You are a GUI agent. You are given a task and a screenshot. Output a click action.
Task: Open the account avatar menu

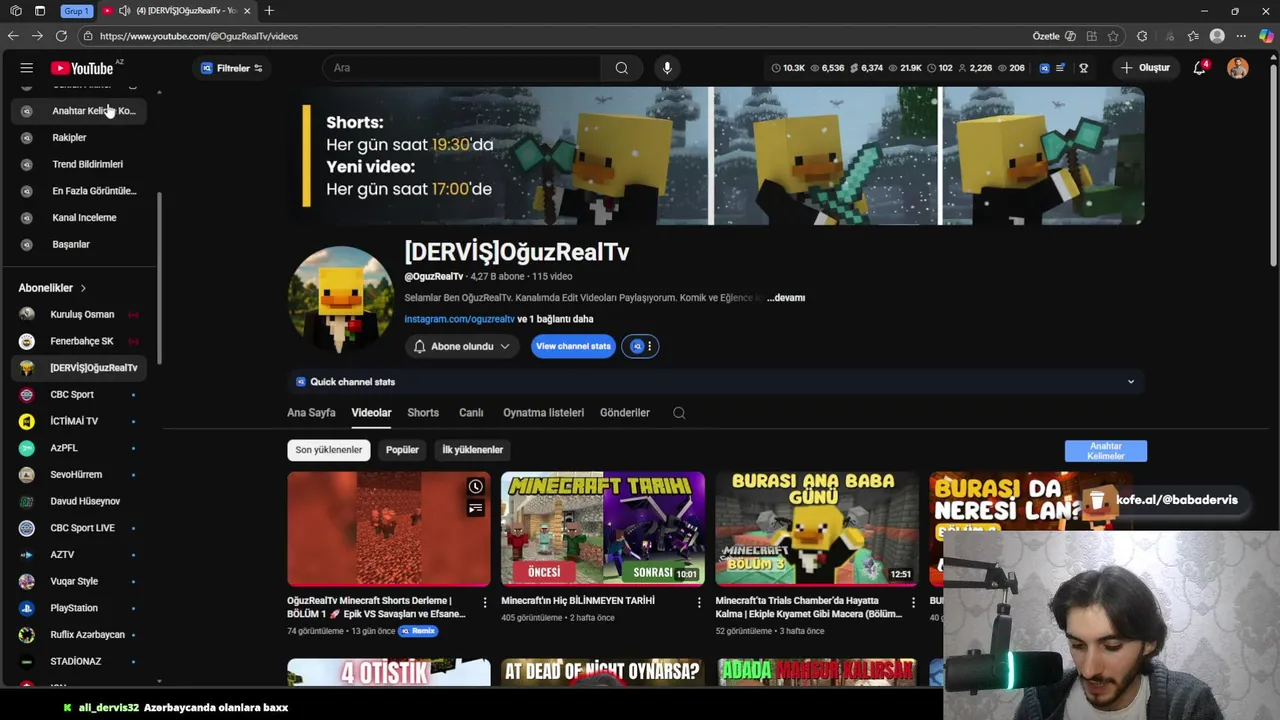click(x=1238, y=68)
